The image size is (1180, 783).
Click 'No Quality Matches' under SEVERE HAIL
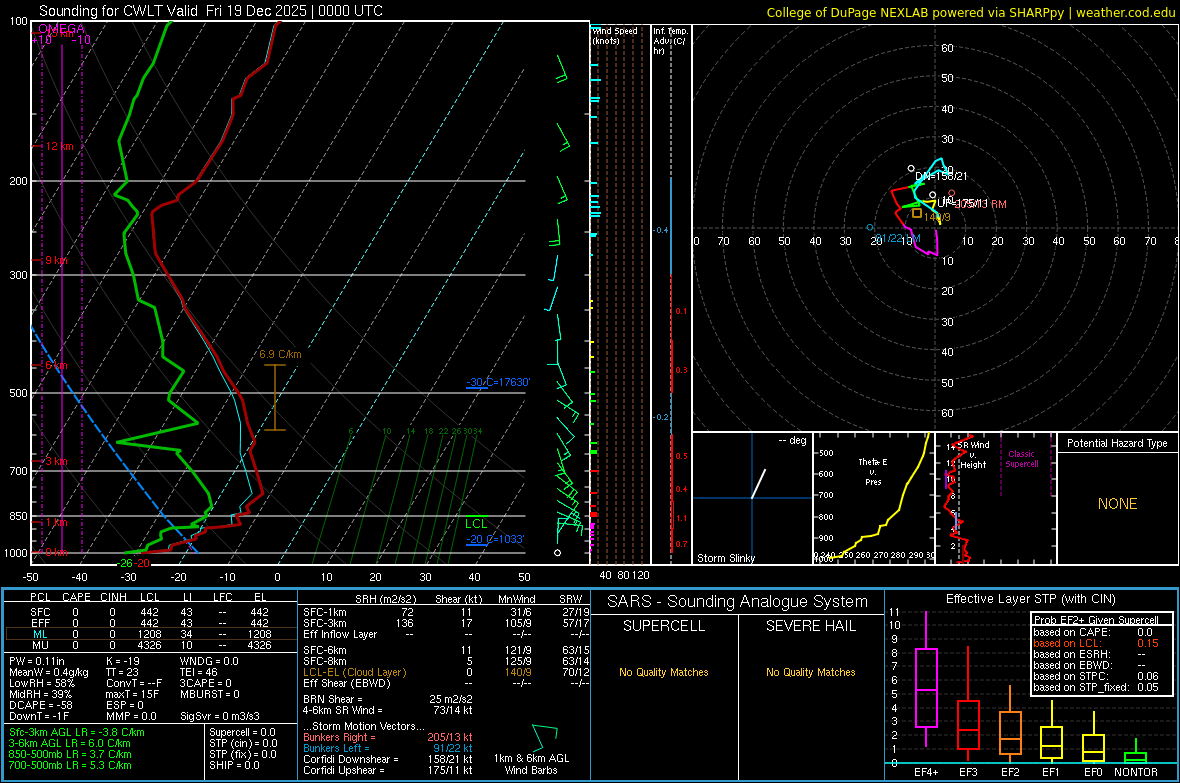(810, 672)
